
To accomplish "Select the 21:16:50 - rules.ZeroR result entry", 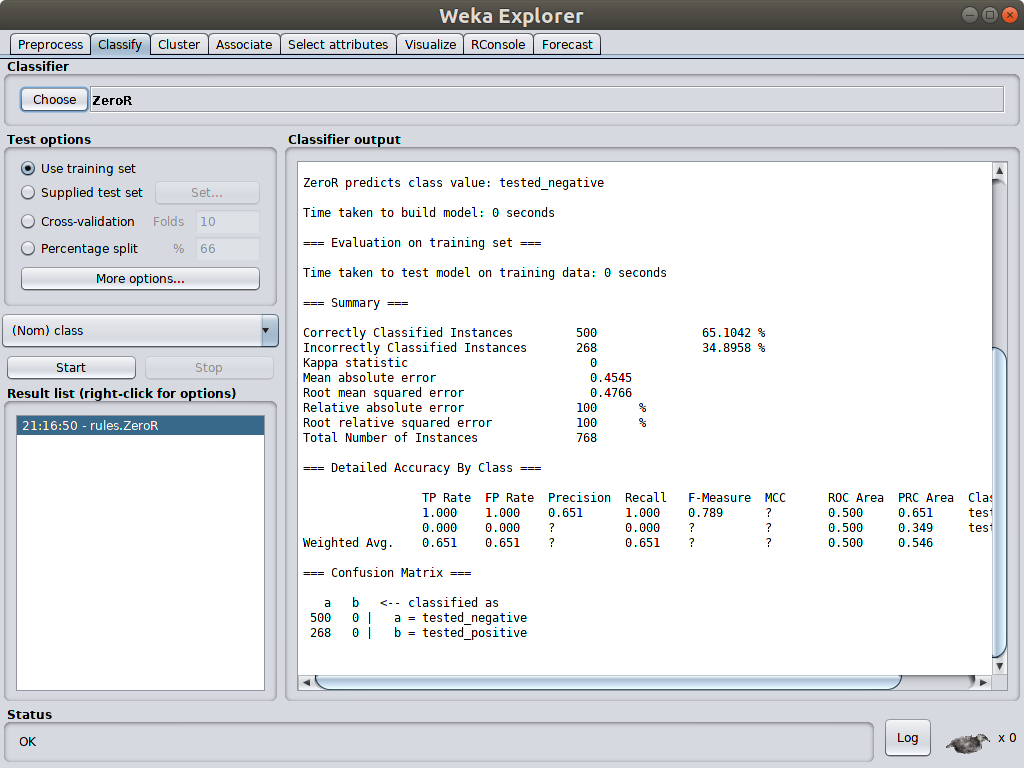I will tap(140, 426).
